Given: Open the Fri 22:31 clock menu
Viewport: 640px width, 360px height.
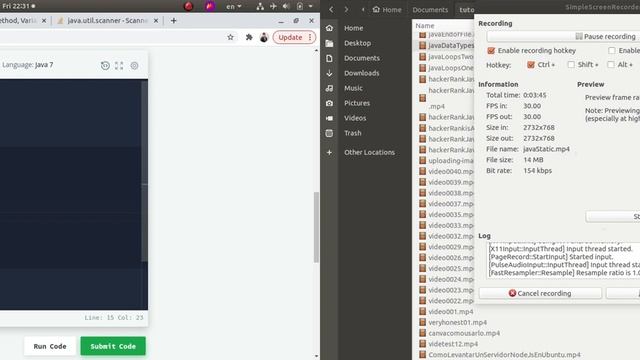Looking at the screenshot, I should click(x=18, y=6).
